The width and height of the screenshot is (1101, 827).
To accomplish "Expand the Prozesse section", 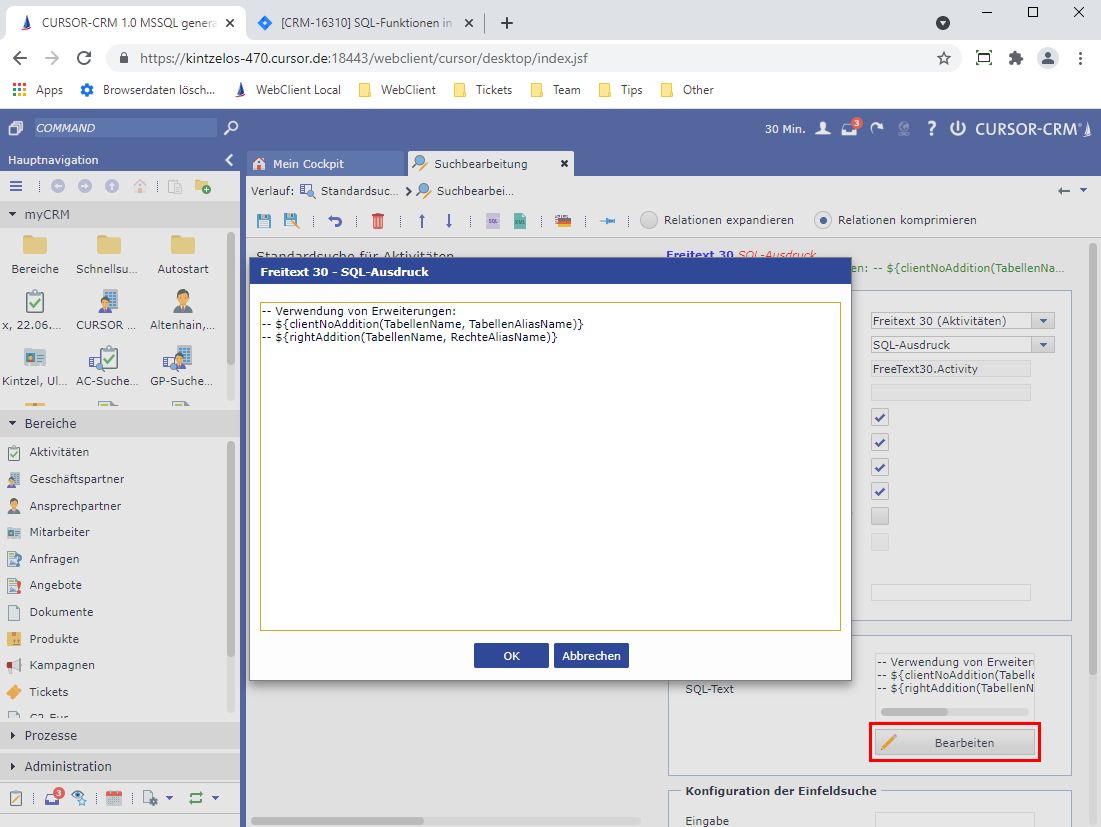I will click(x=51, y=735).
